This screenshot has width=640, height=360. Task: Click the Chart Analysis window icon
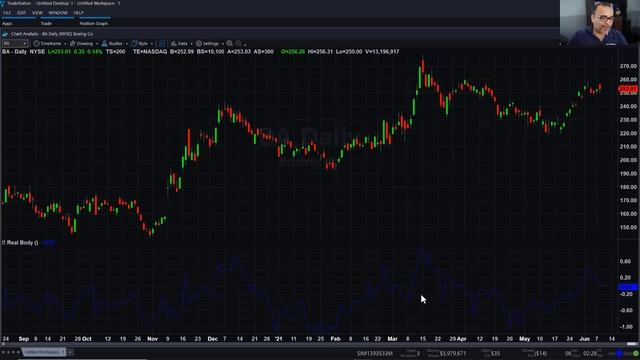pos(5,34)
